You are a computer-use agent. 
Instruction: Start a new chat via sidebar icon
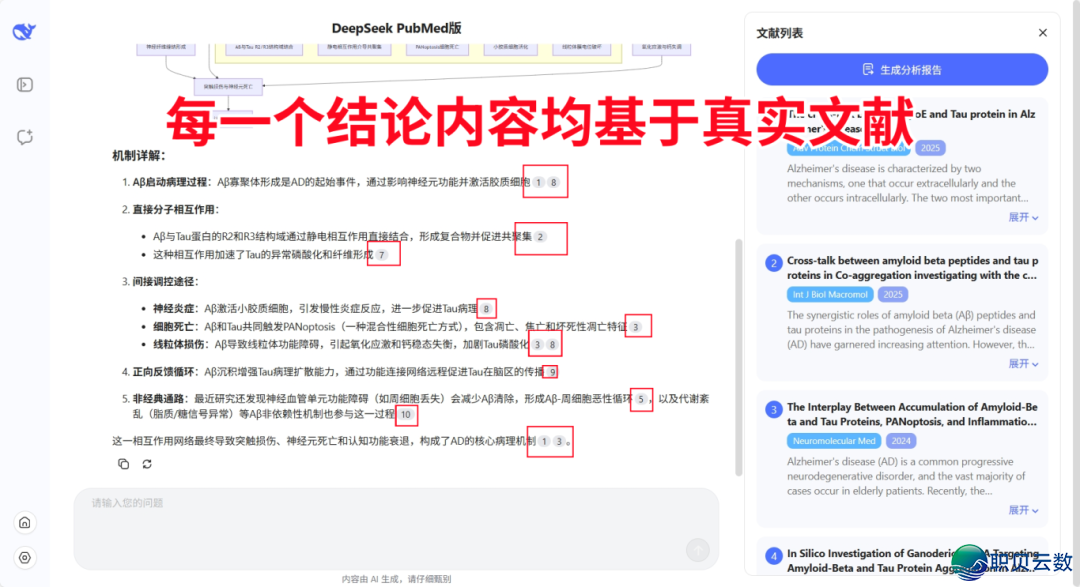pyautogui.click(x=24, y=137)
